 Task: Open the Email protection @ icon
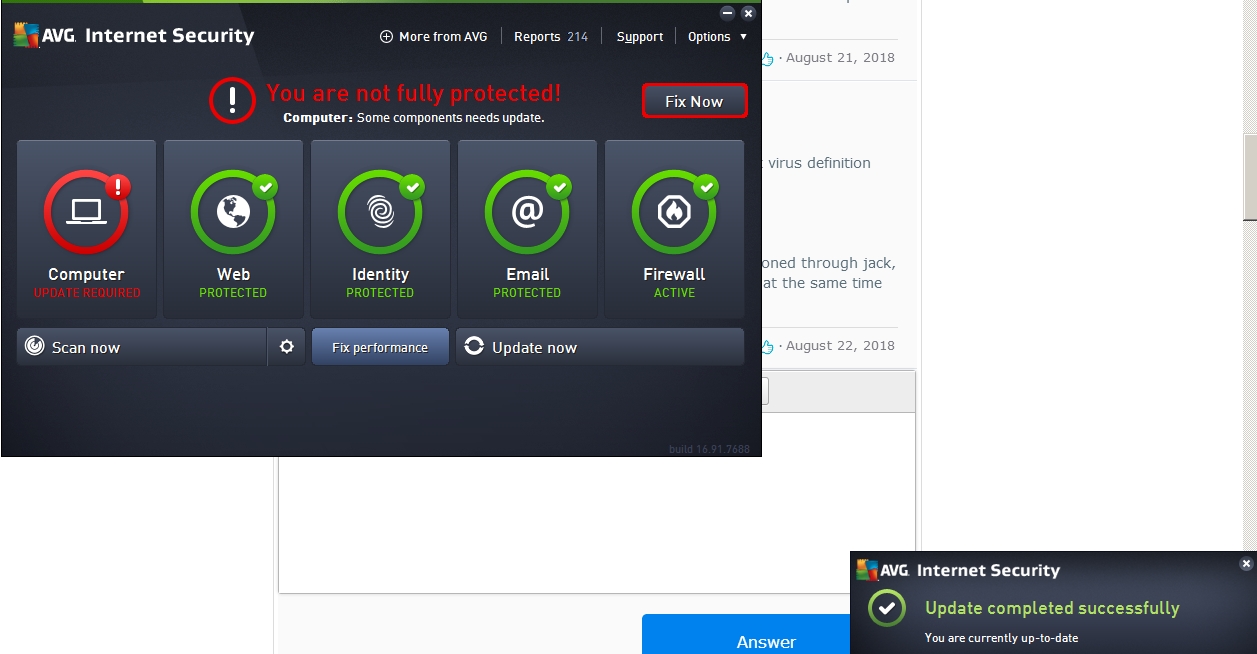[527, 211]
